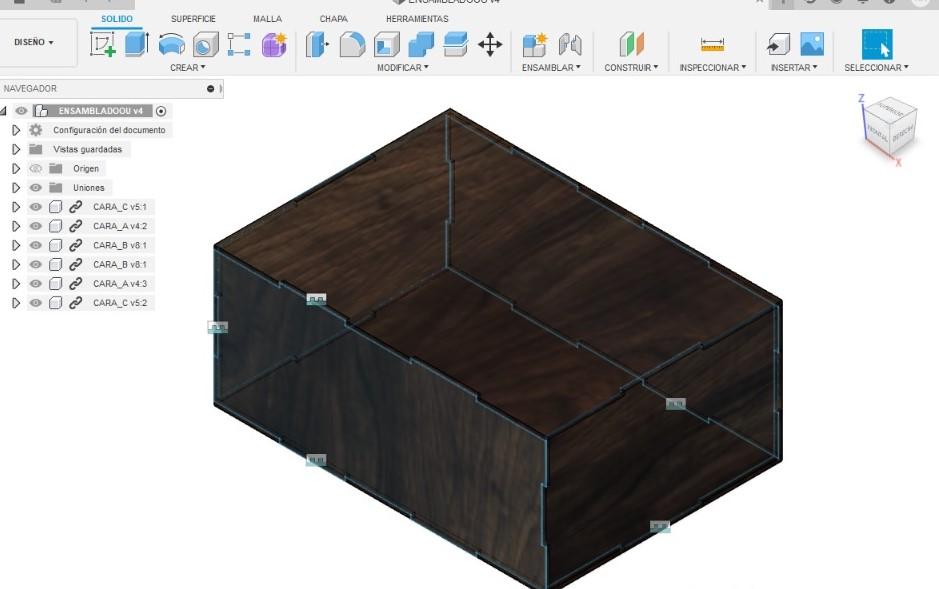Click the Insert Derive icon

[x=778, y=45]
